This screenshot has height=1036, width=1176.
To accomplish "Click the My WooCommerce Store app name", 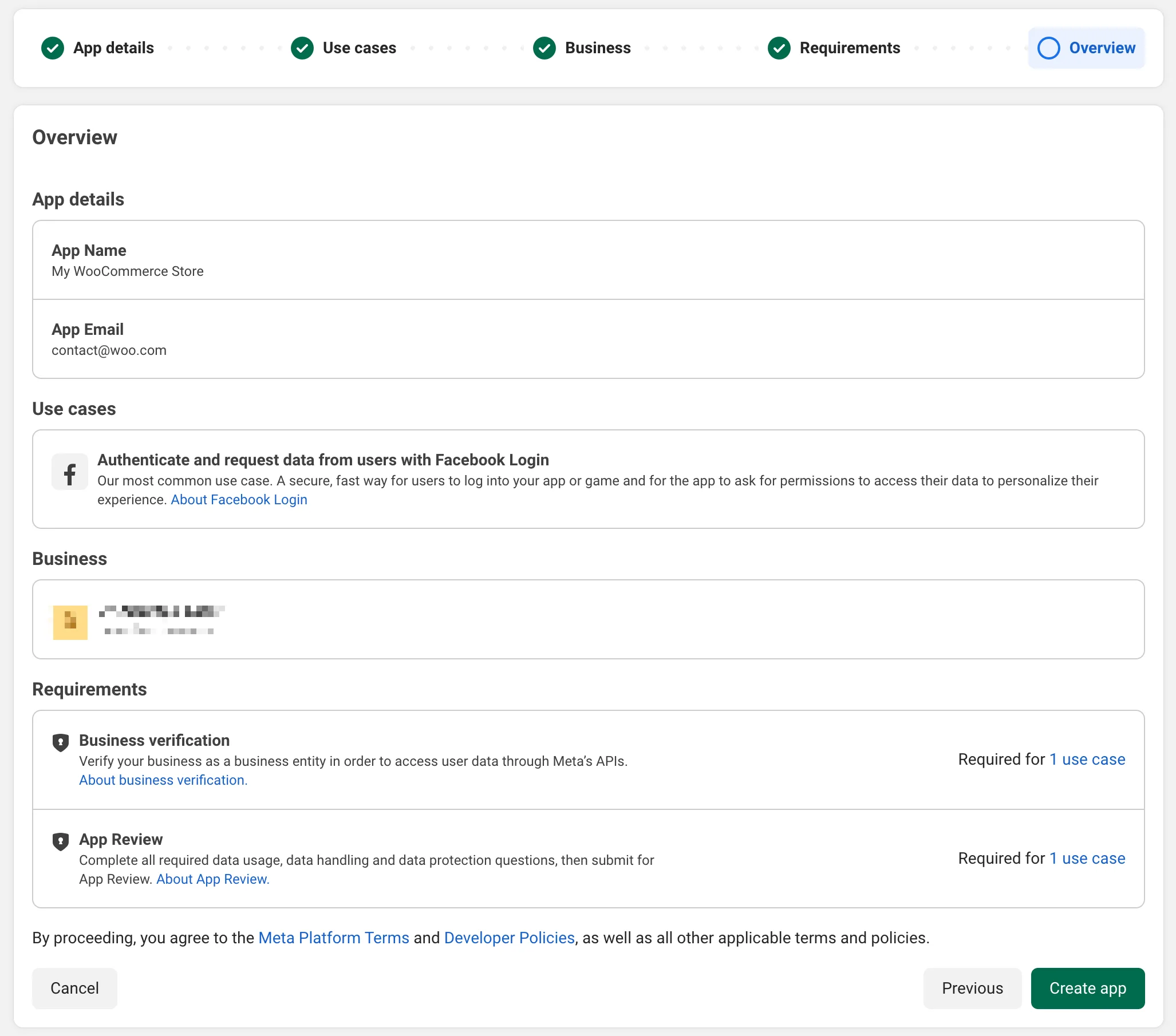I will [128, 271].
